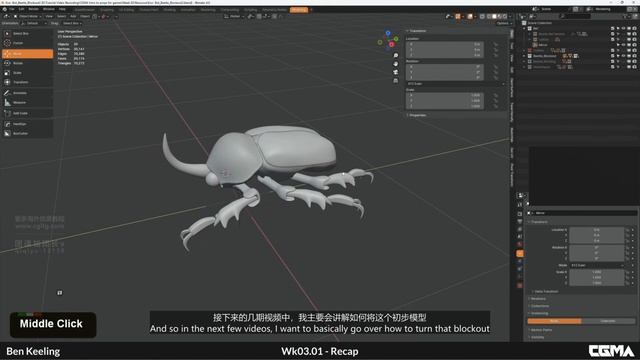
Task: Click the pan view hand icon
Action: pyautogui.click(x=396, y=64)
